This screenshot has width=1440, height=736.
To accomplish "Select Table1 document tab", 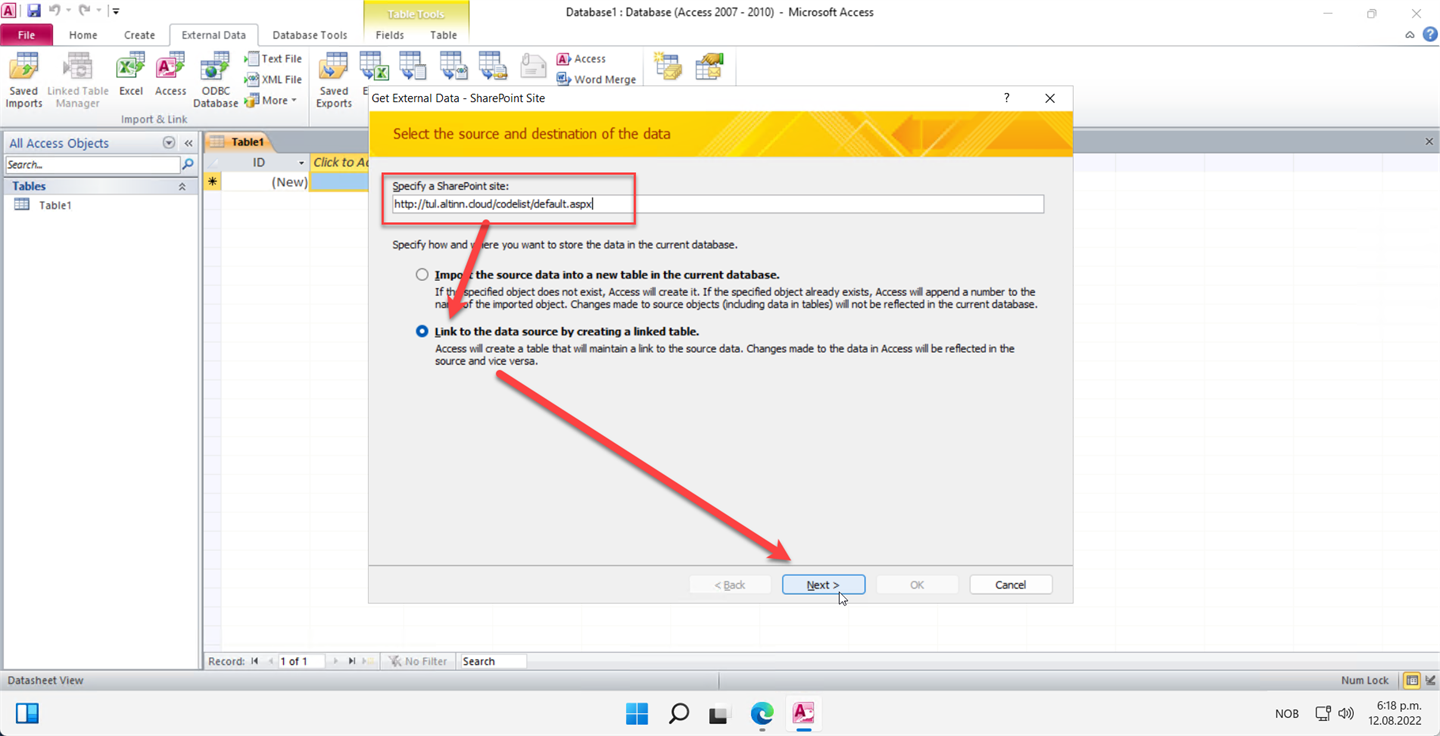I will 238,142.
